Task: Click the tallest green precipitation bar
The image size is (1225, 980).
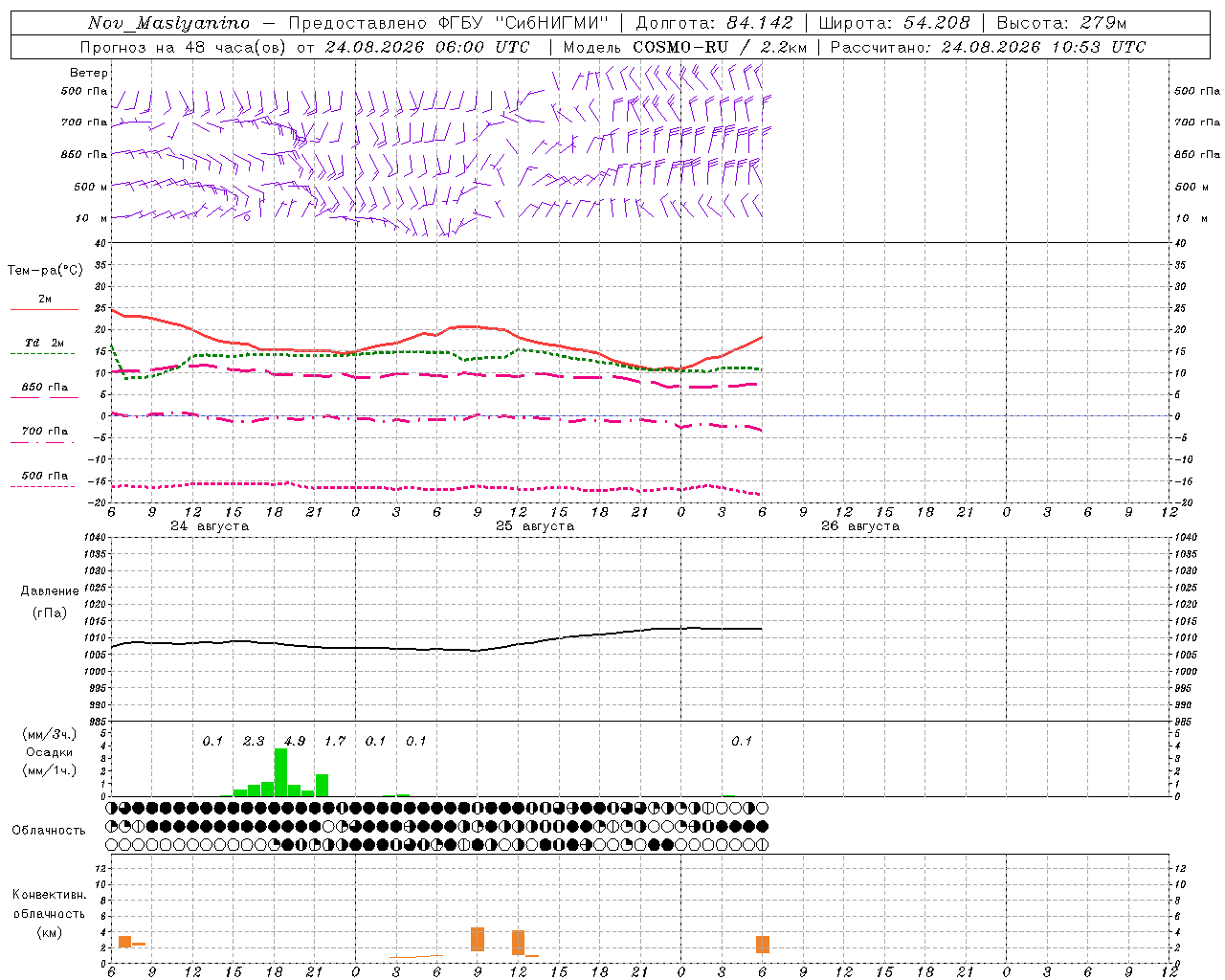Action: click(x=280, y=772)
